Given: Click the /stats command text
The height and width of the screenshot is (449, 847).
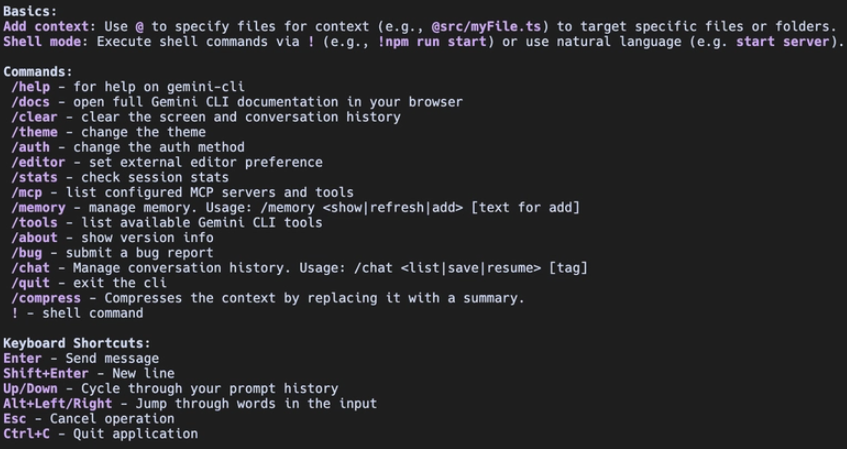Looking at the screenshot, I should (35, 177).
